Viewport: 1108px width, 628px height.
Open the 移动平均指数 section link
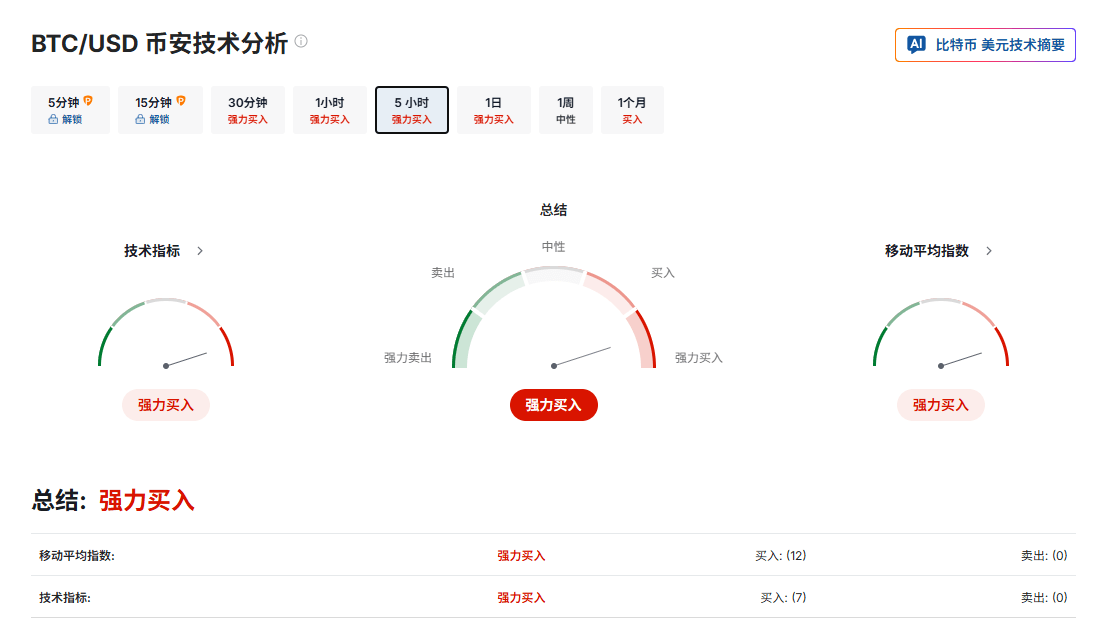pos(926,251)
